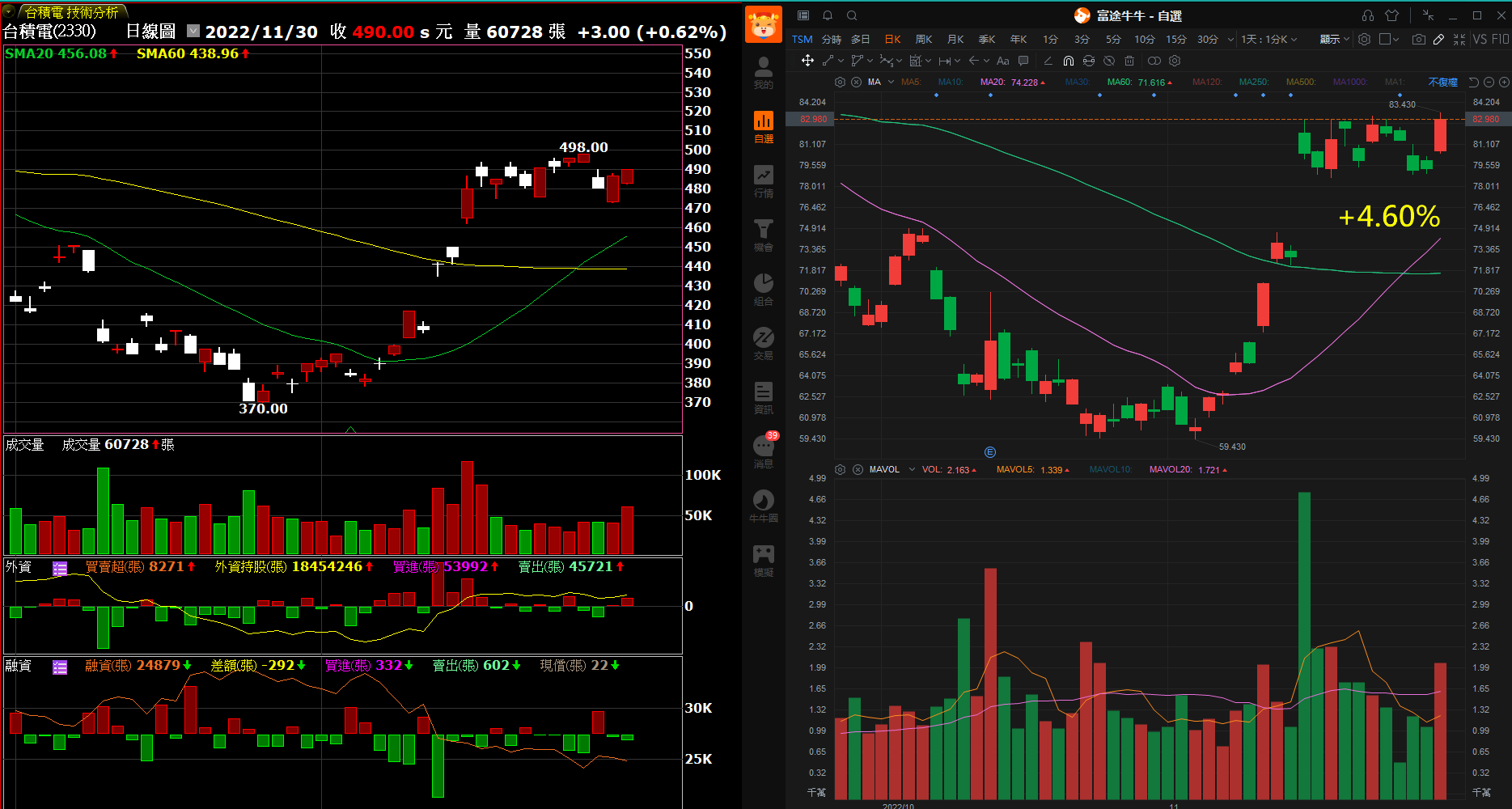This screenshot has width=1512, height=809.
Task: Click the headset customer service icon
Action: [1368, 15]
